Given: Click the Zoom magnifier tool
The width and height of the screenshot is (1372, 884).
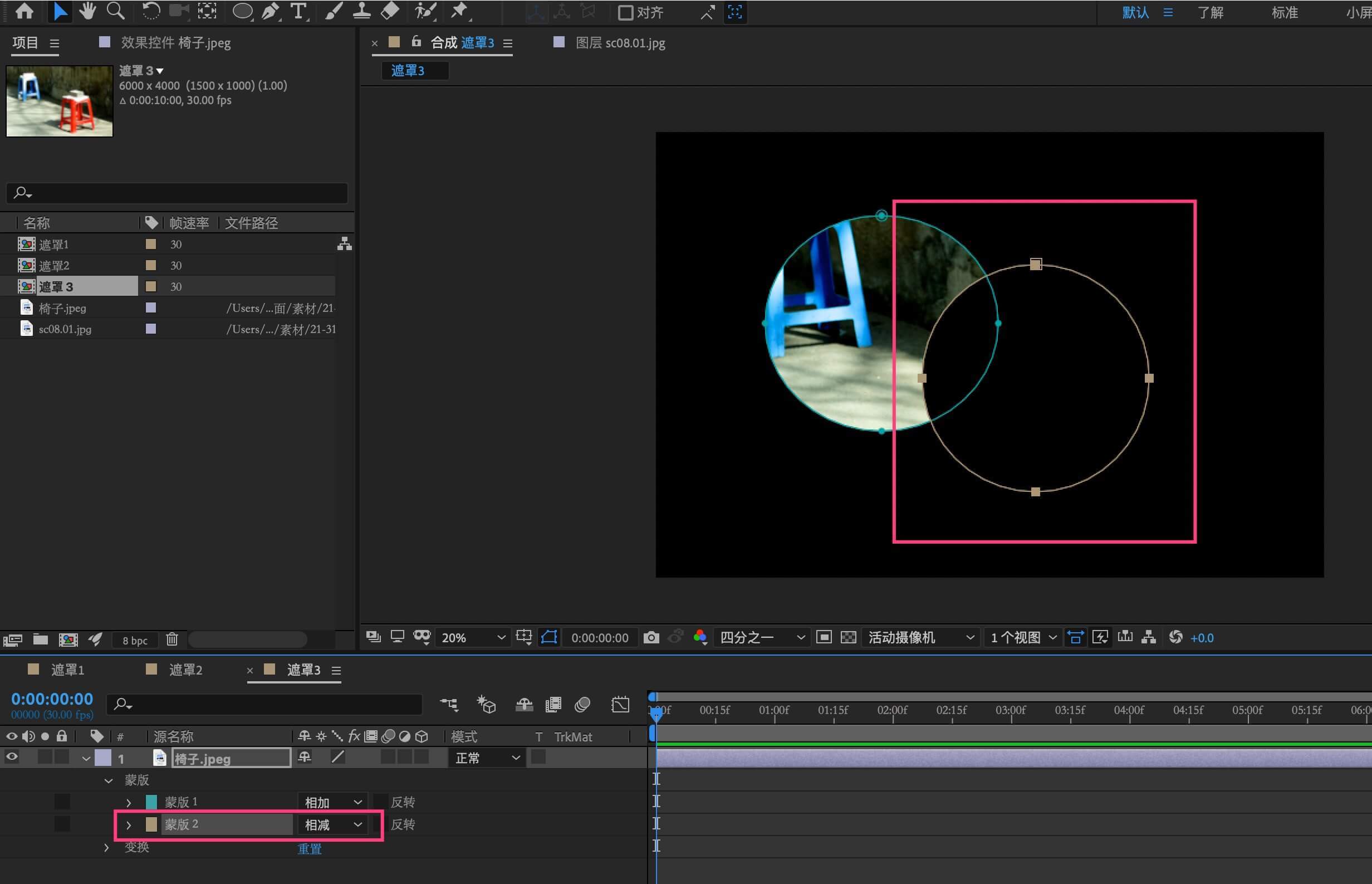Looking at the screenshot, I should pos(115,11).
